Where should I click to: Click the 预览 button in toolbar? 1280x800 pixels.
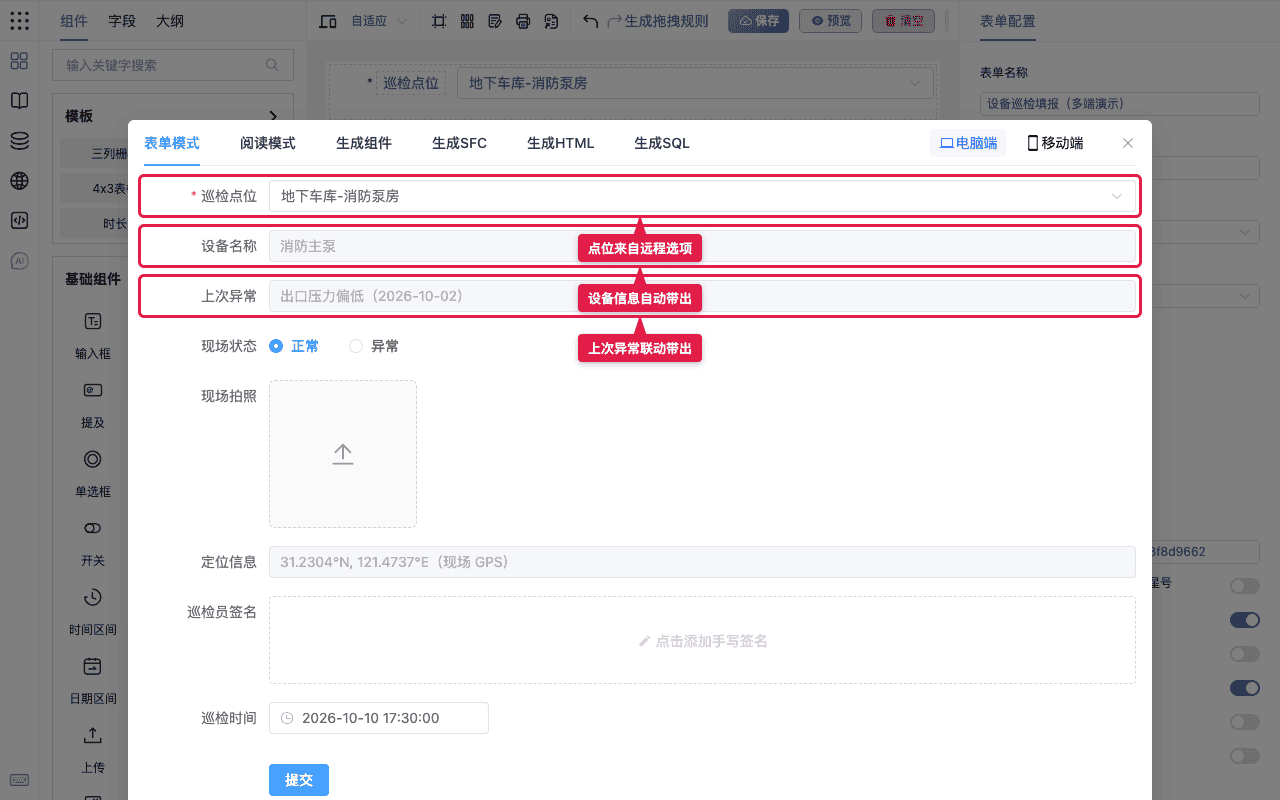pyautogui.click(x=831, y=21)
